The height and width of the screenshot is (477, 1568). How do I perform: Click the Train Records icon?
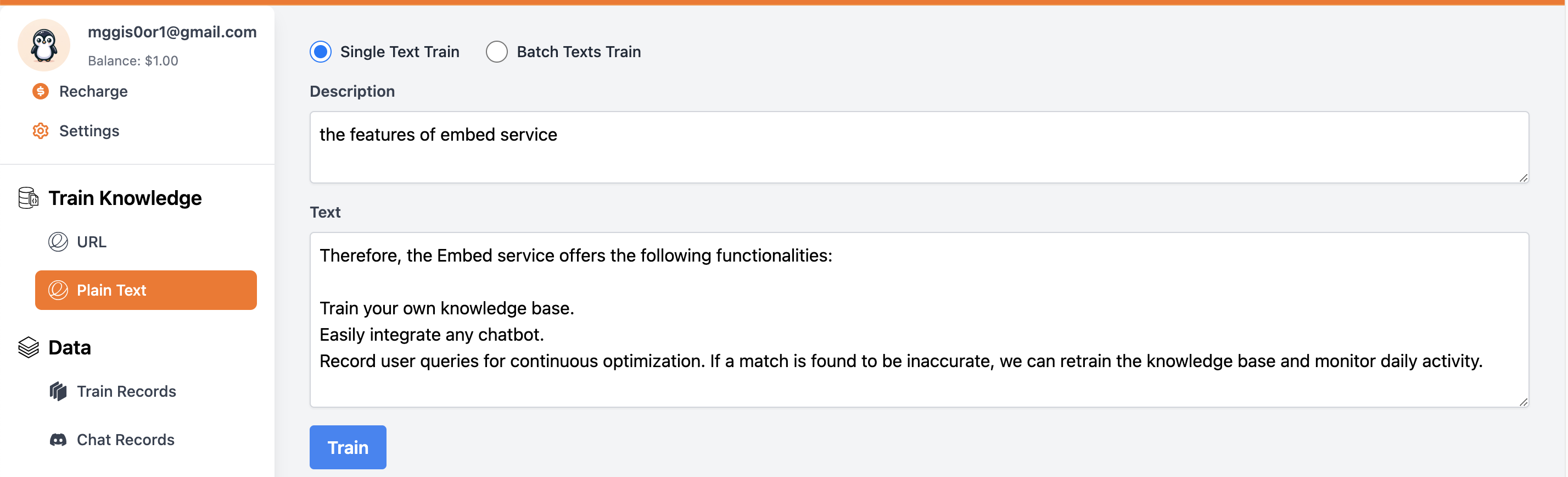click(x=58, y=391)
